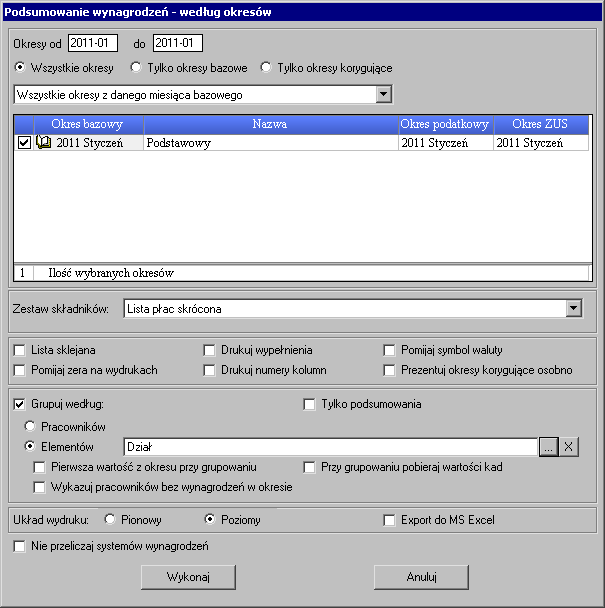The width and height of the screenshot is (605, 608).
Task: Clear Dział field with the X button
Action: (569, 447)
